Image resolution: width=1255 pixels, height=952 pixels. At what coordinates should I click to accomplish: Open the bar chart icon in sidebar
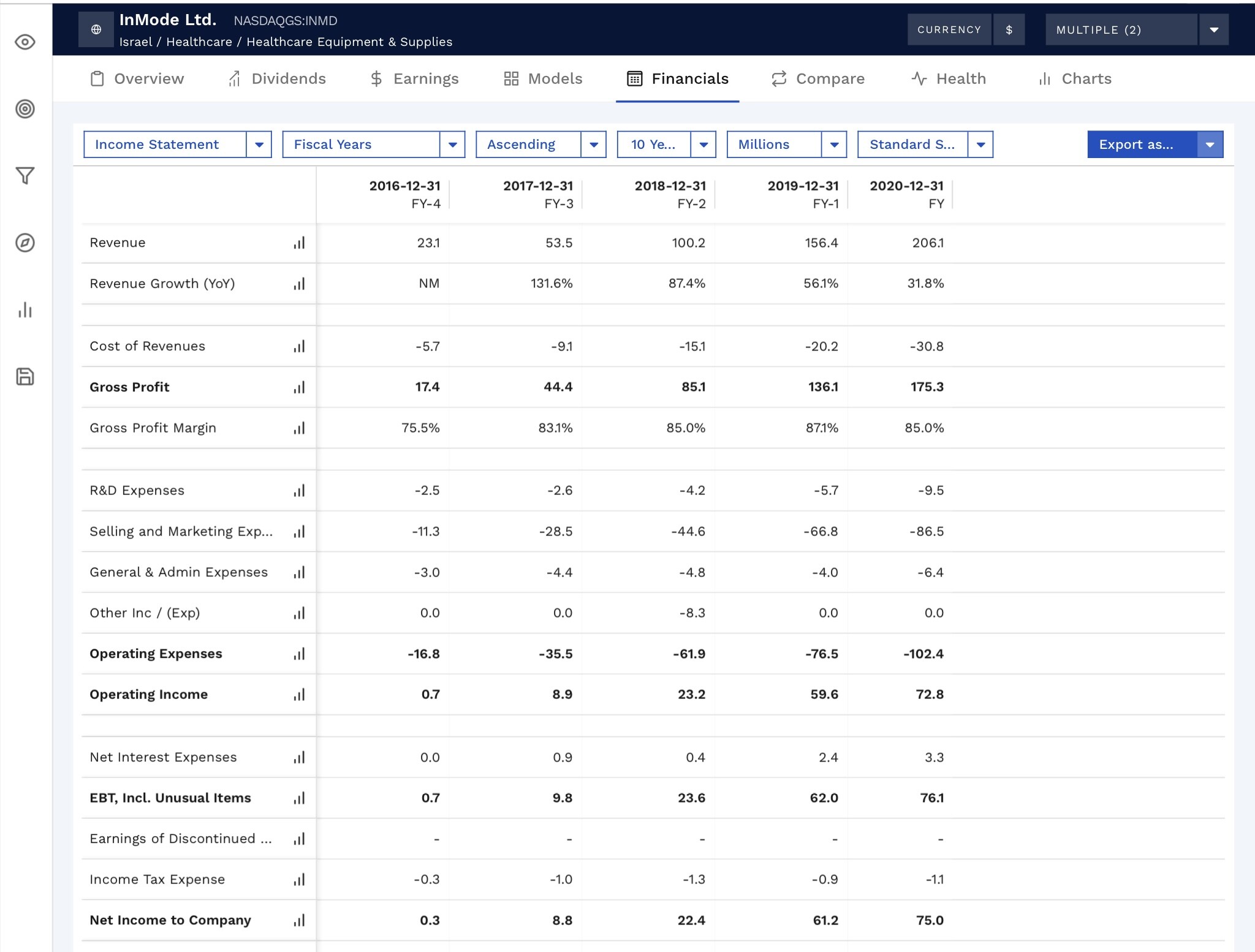25,310
